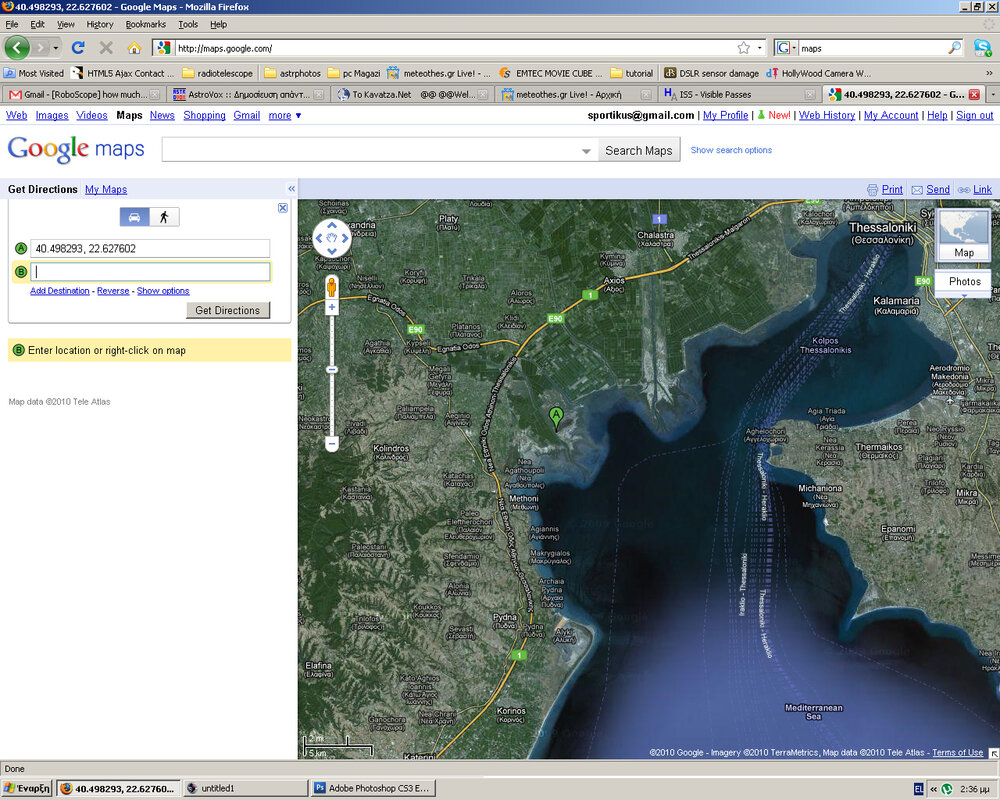Click the Pegman Street View icon
The image size is (1000, 800).
332,287
